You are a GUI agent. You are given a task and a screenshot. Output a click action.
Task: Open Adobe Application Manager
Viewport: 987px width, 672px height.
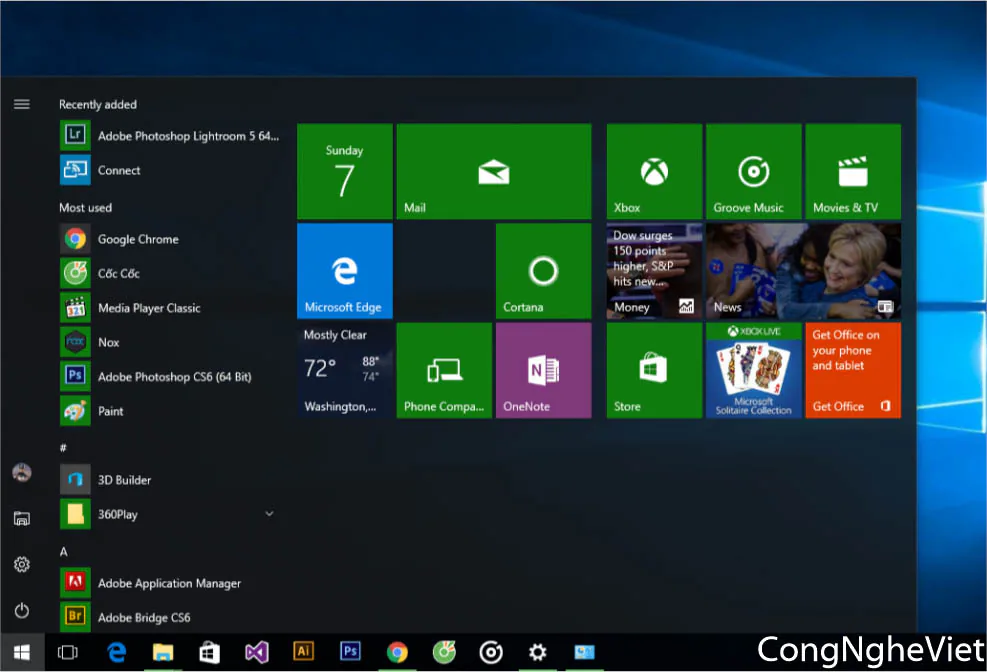170,583
